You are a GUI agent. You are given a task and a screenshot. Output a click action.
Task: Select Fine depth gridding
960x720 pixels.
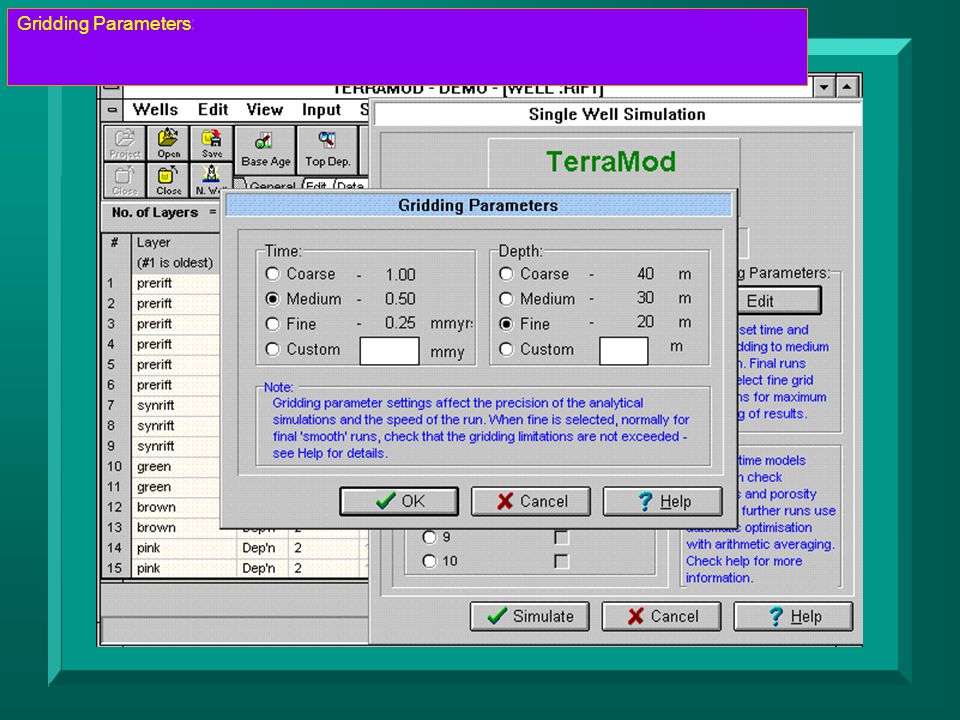pos(506,324)
